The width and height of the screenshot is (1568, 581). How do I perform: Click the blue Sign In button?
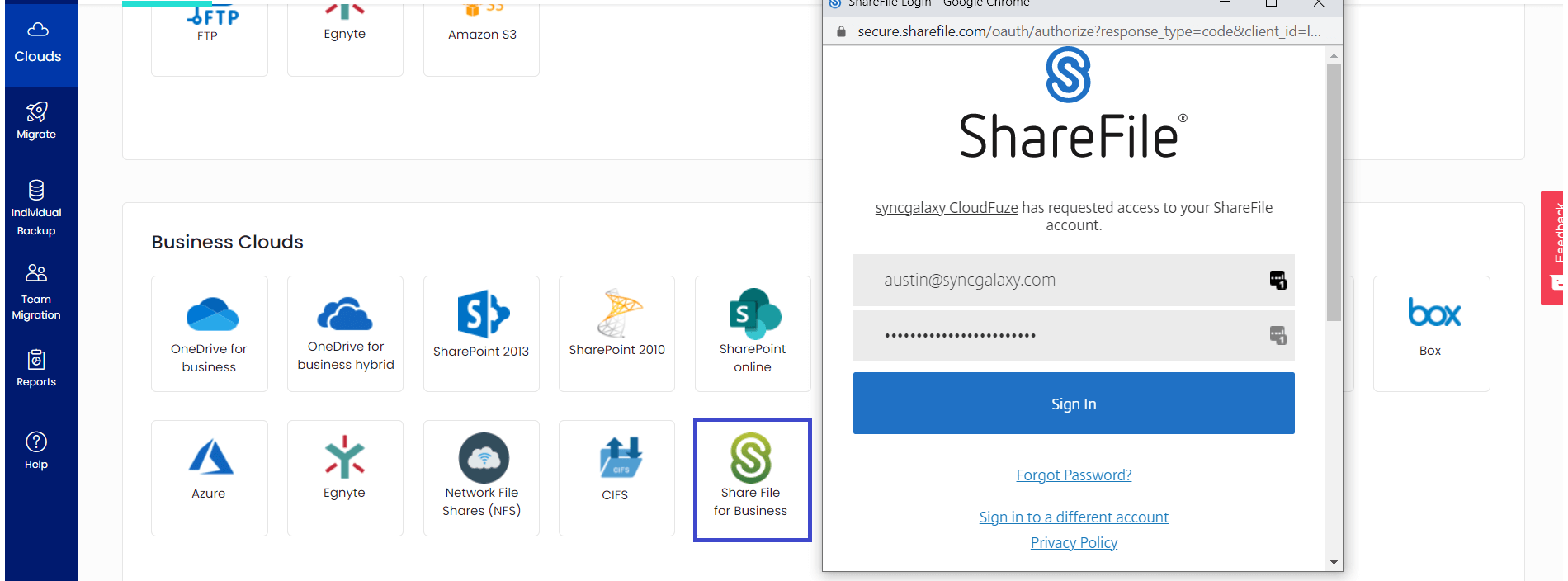(x=1074, y=404)
